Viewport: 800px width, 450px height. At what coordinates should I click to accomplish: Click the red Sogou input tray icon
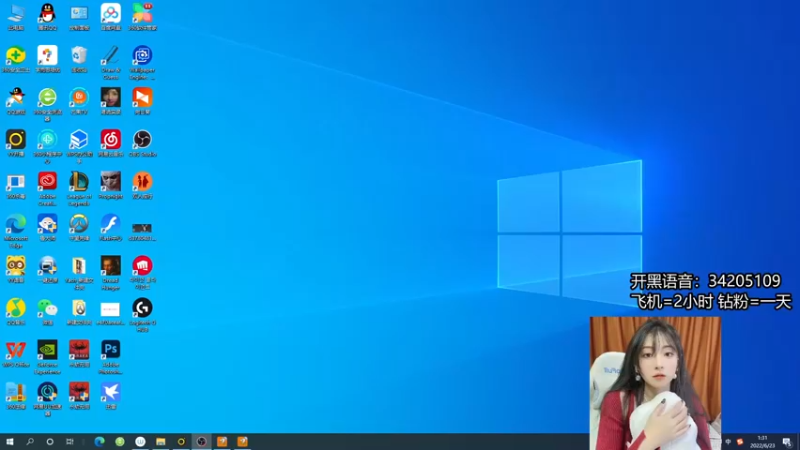click(740, 442)
